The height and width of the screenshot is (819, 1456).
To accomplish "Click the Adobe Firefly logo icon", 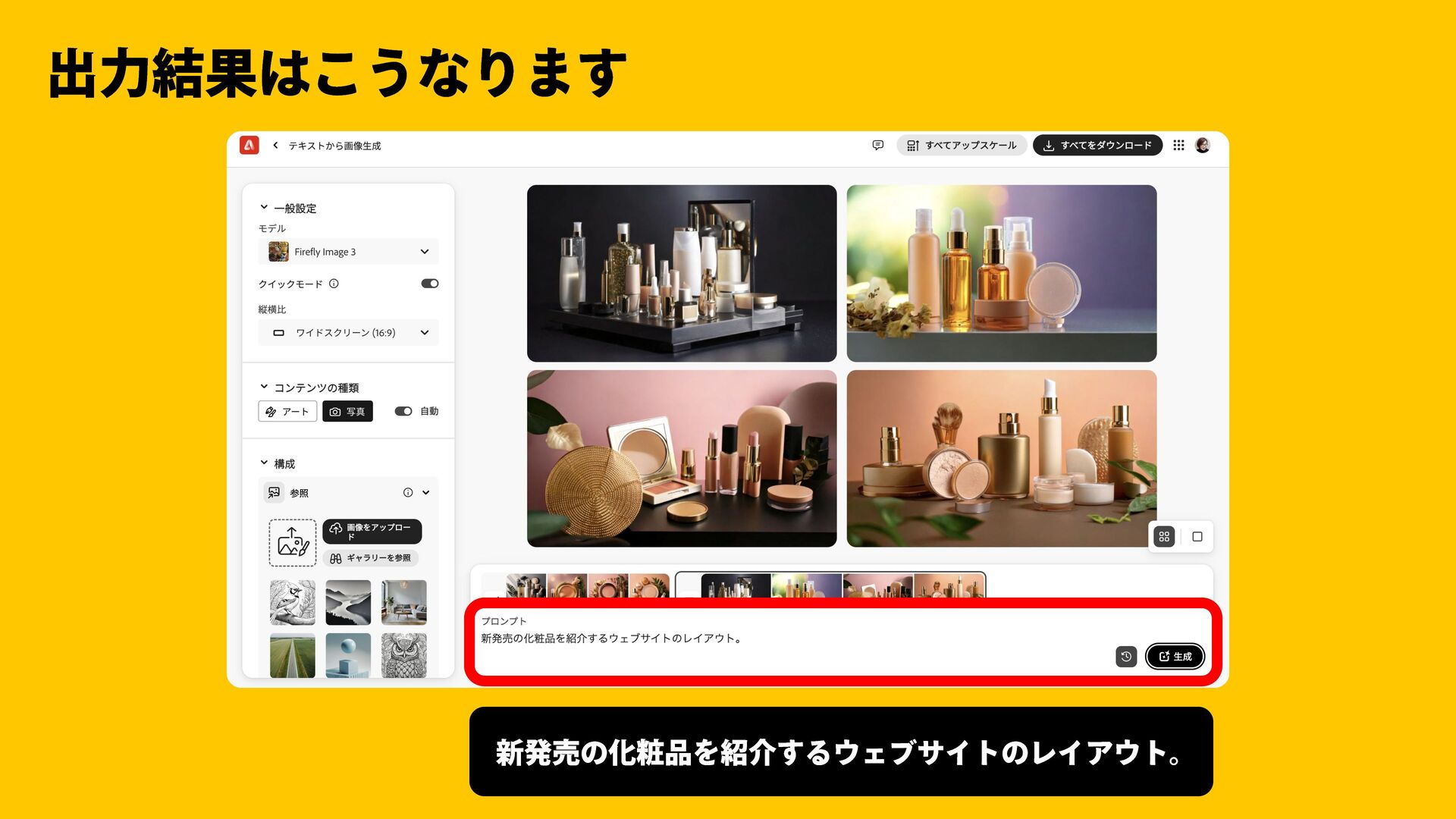I will point(249,145).
